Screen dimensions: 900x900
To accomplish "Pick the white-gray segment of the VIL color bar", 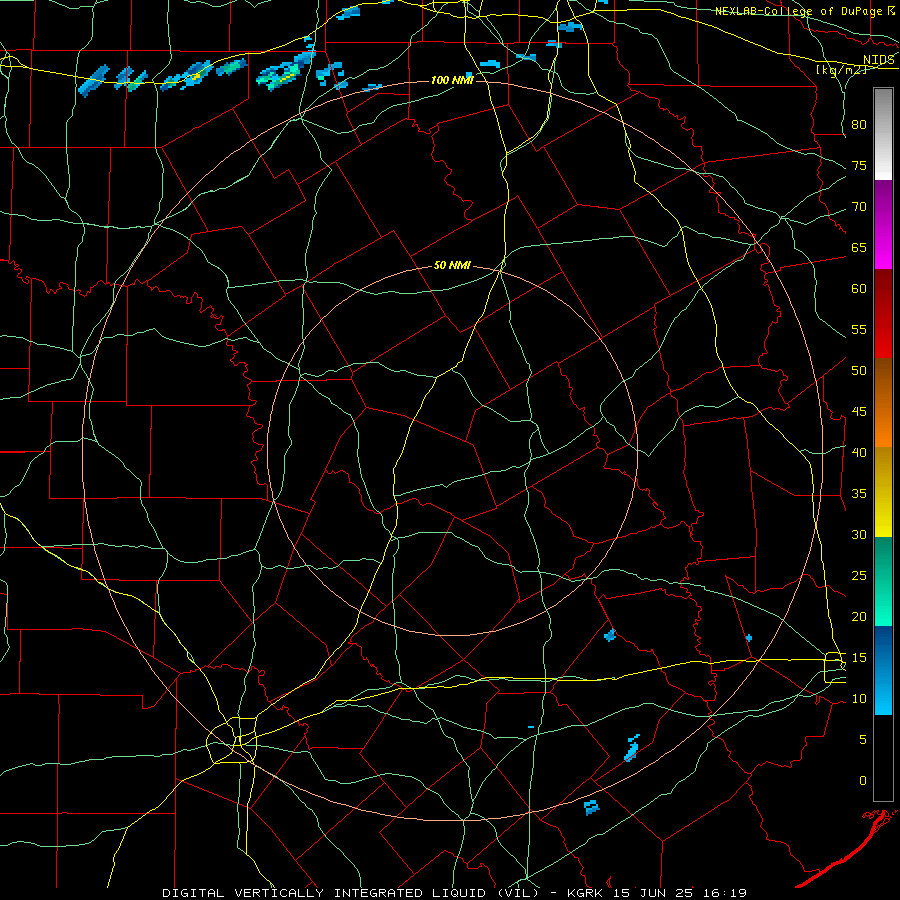I will [x=883, y=134].
